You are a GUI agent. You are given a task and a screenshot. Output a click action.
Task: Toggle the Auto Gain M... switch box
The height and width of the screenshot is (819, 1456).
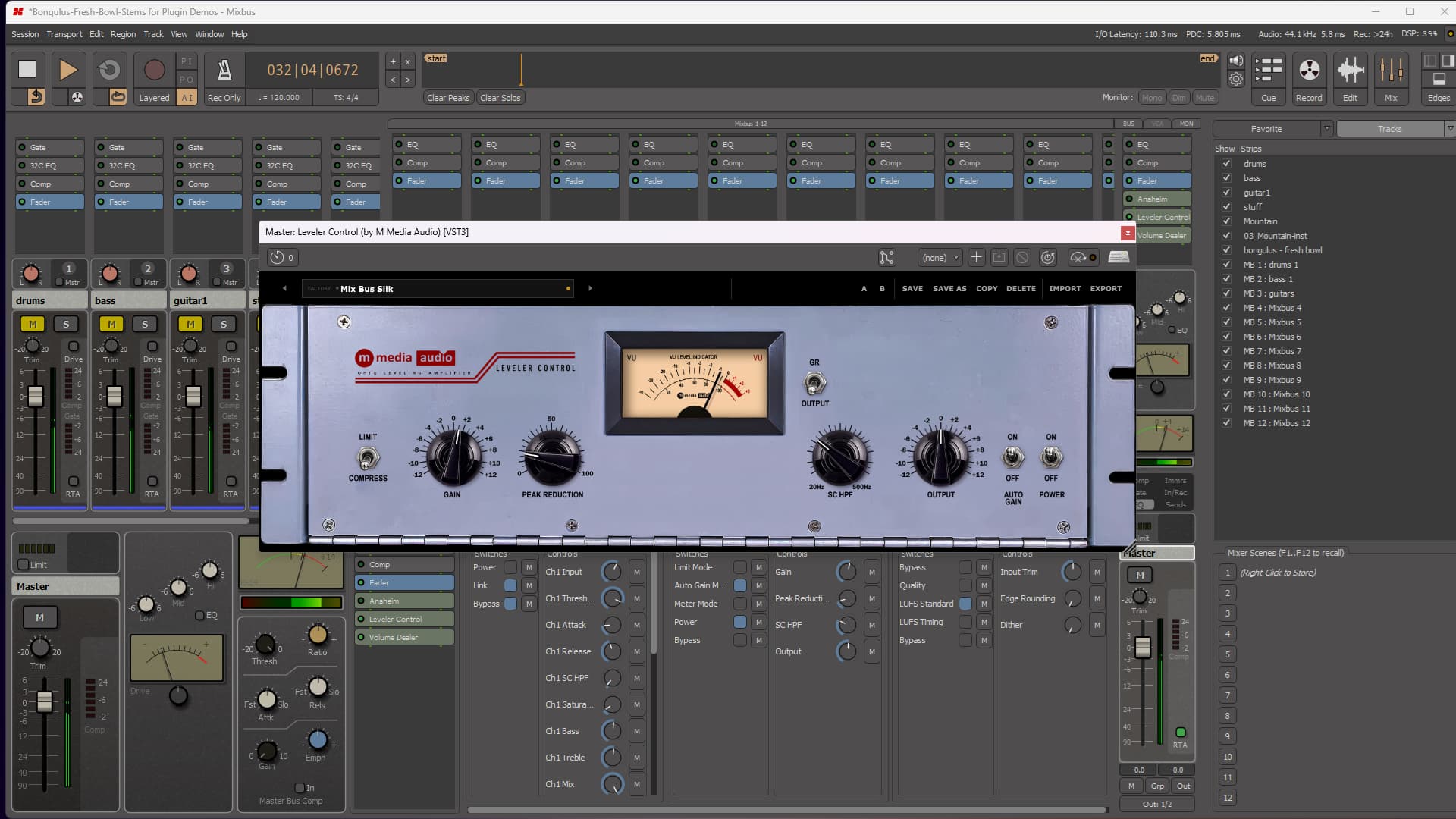tap(740, 585)
